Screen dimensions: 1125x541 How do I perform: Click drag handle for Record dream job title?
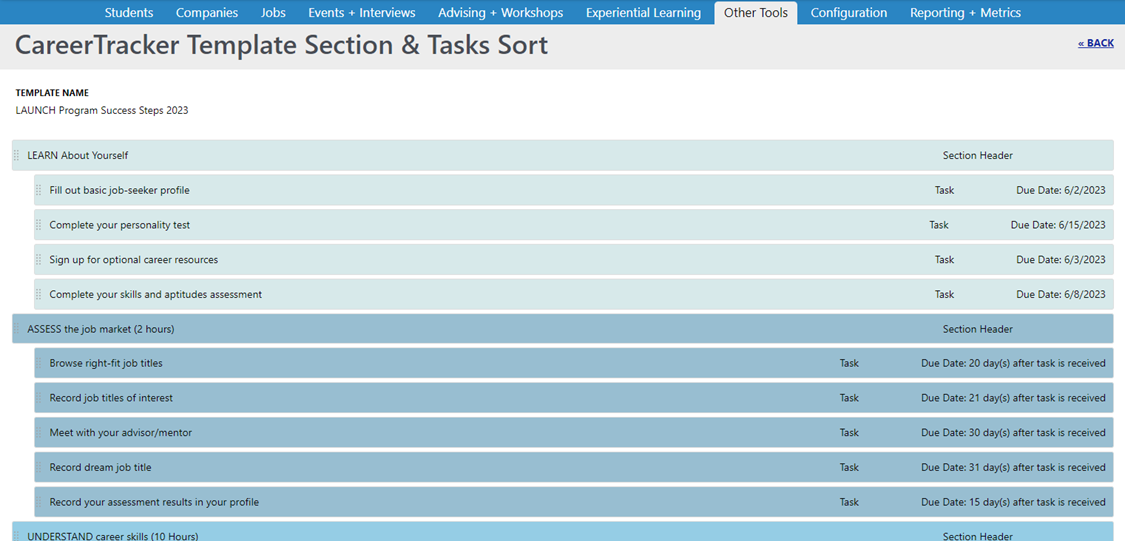[x=39, y=467]
